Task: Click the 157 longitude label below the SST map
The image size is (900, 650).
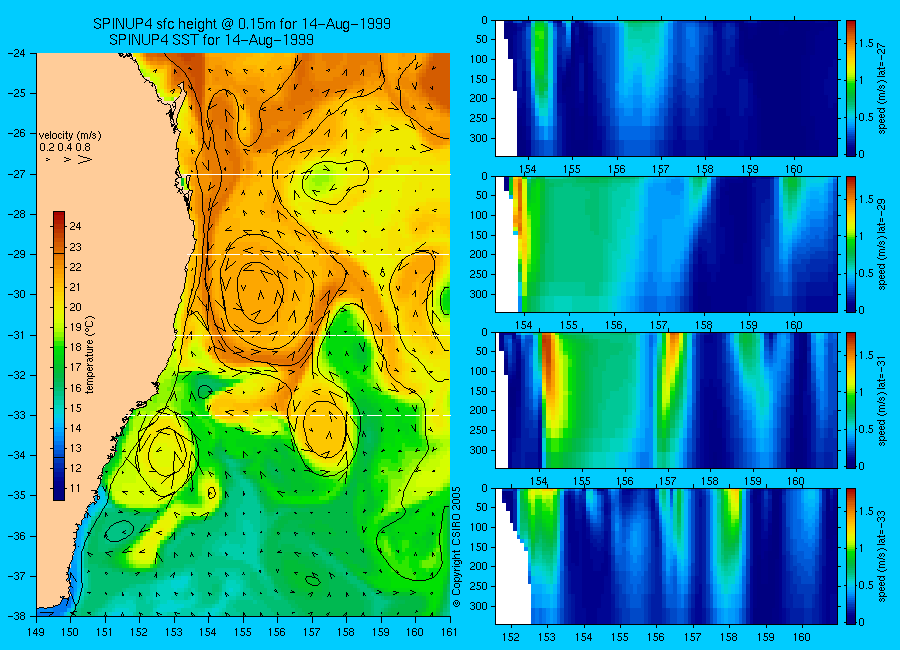Action: (312, 632)
